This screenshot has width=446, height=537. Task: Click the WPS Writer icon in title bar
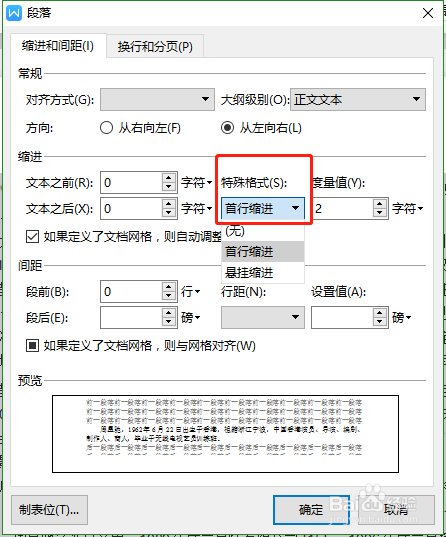[14, 13]
